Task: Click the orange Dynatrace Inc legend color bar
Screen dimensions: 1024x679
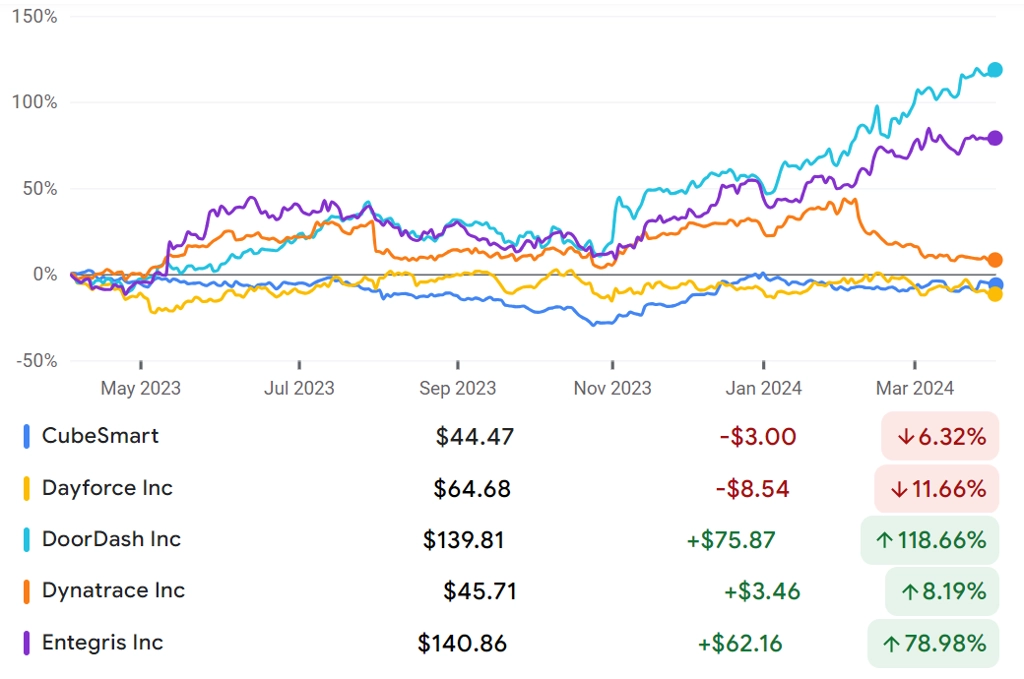Action: [26, 592]
